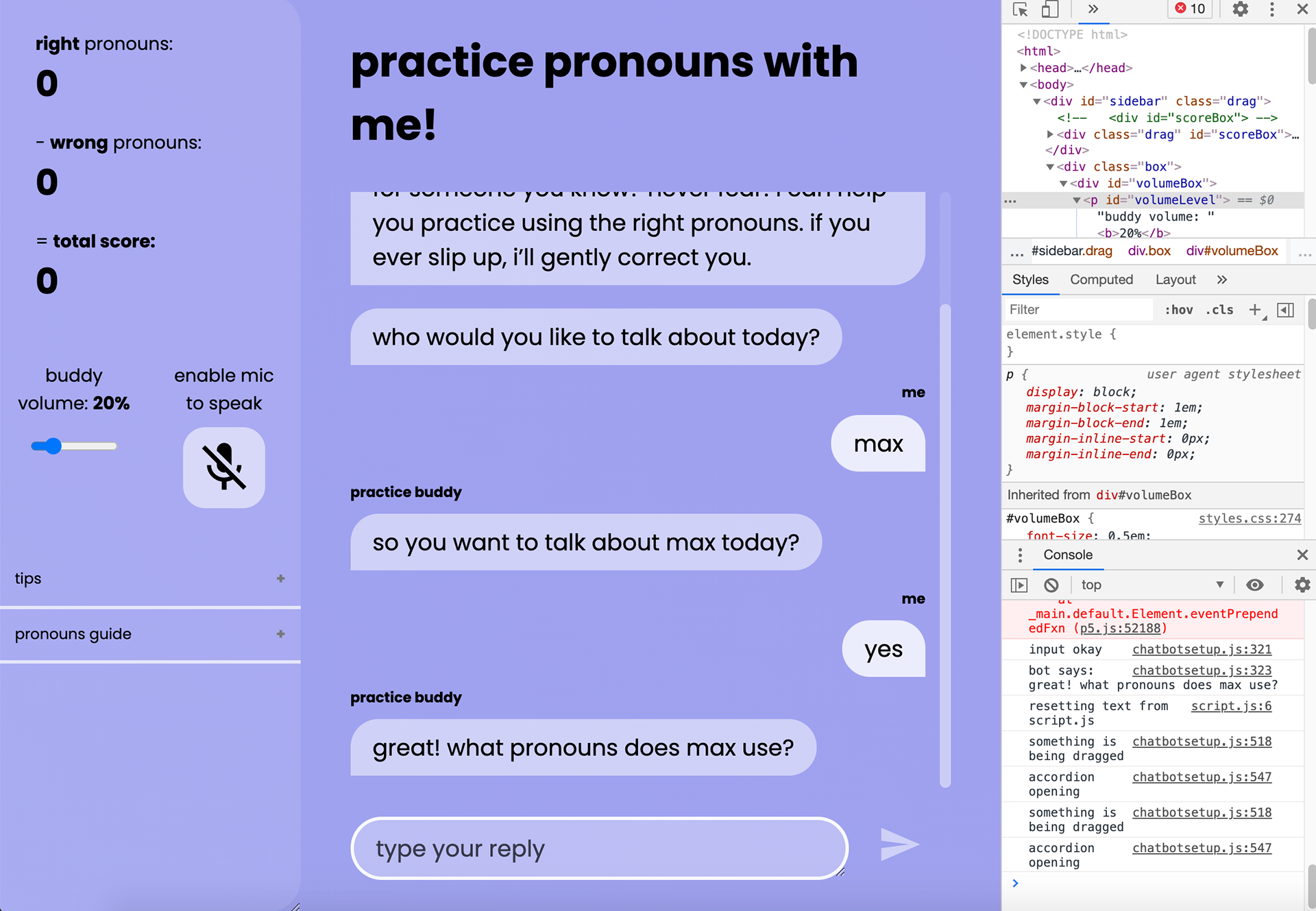Open the console drawer three-dot menu

1020,555
